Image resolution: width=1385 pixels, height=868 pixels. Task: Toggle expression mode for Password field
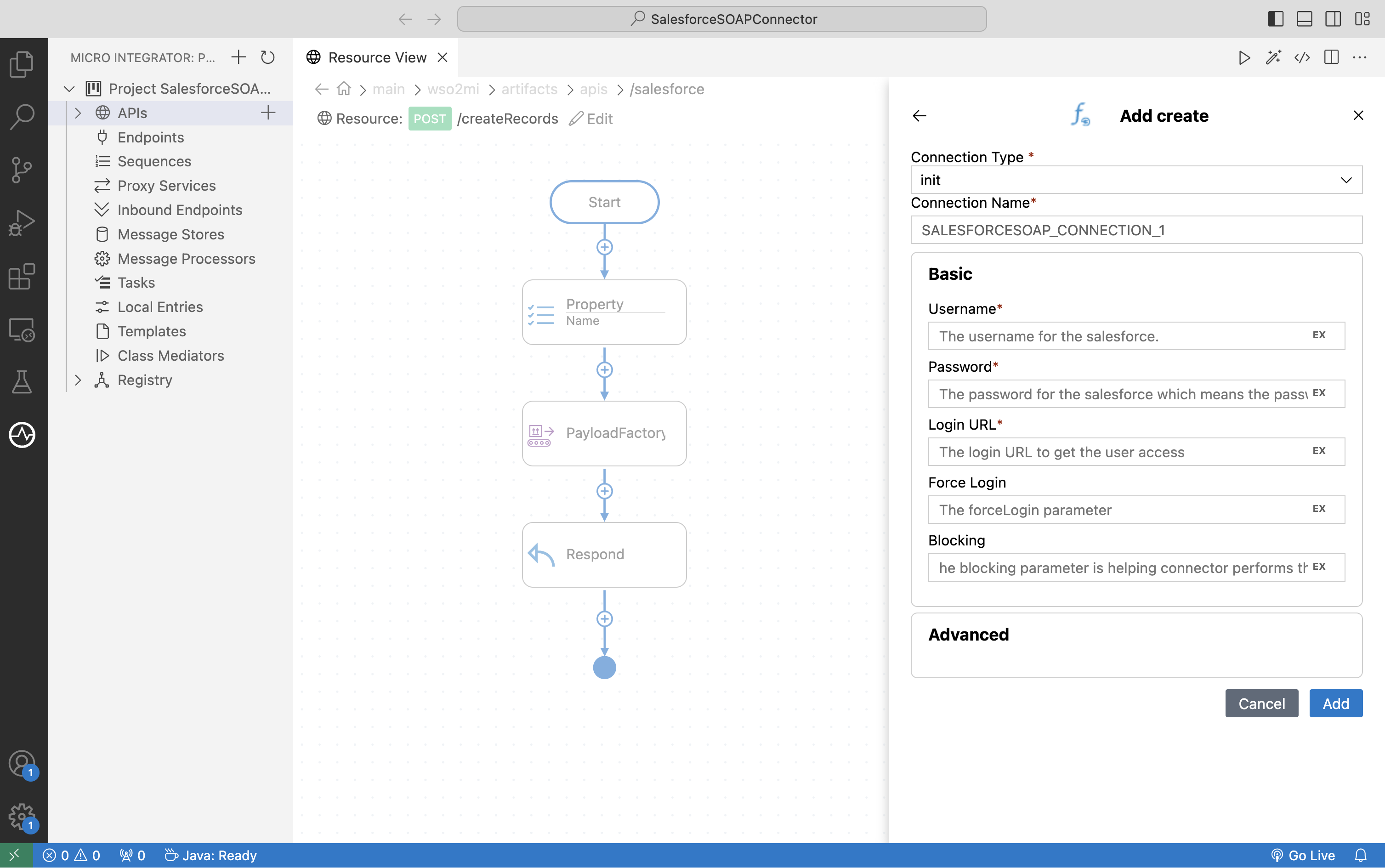(x=1319, y=393)
